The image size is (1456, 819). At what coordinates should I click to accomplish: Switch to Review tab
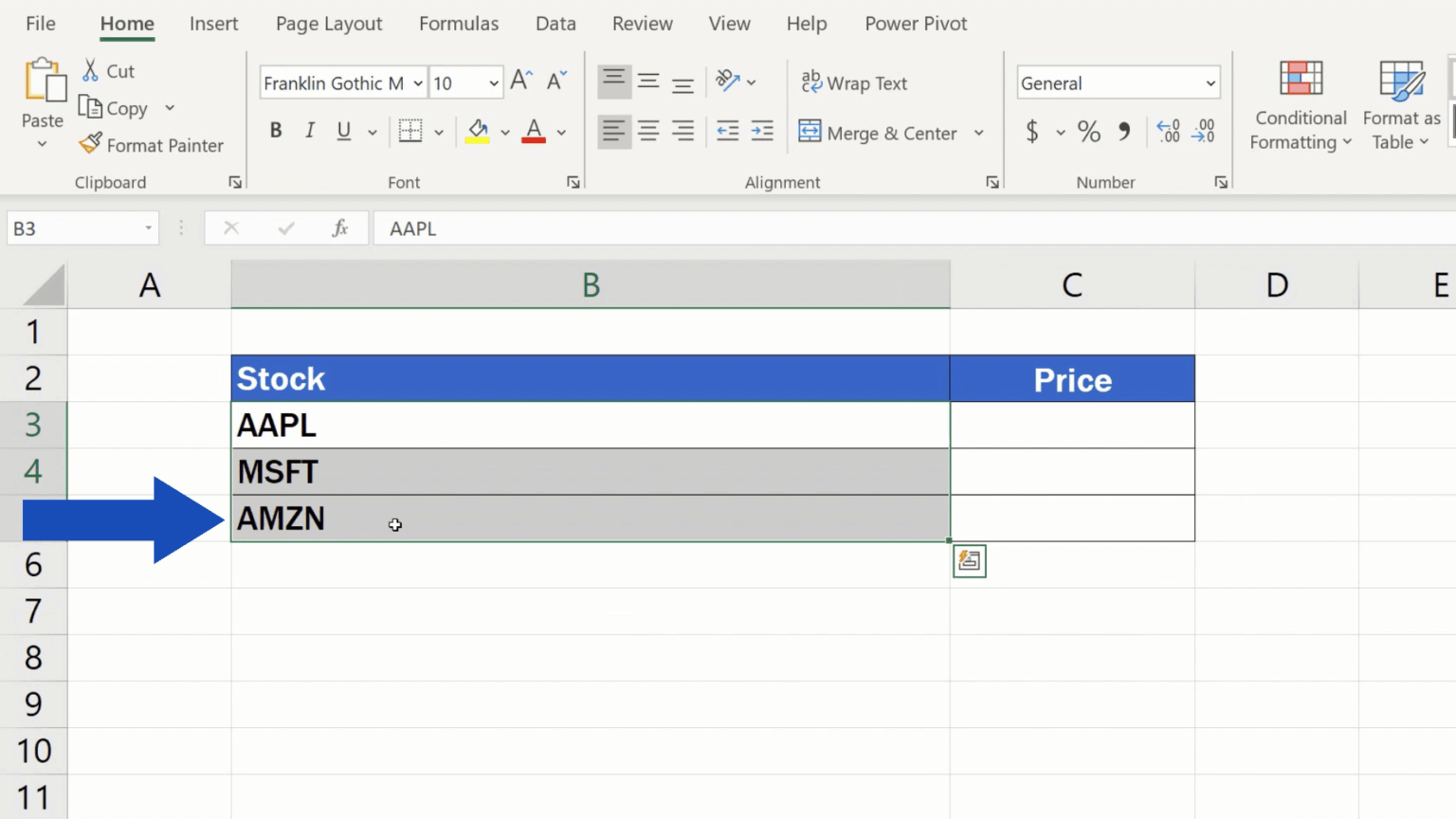click(x=642, y=24)
